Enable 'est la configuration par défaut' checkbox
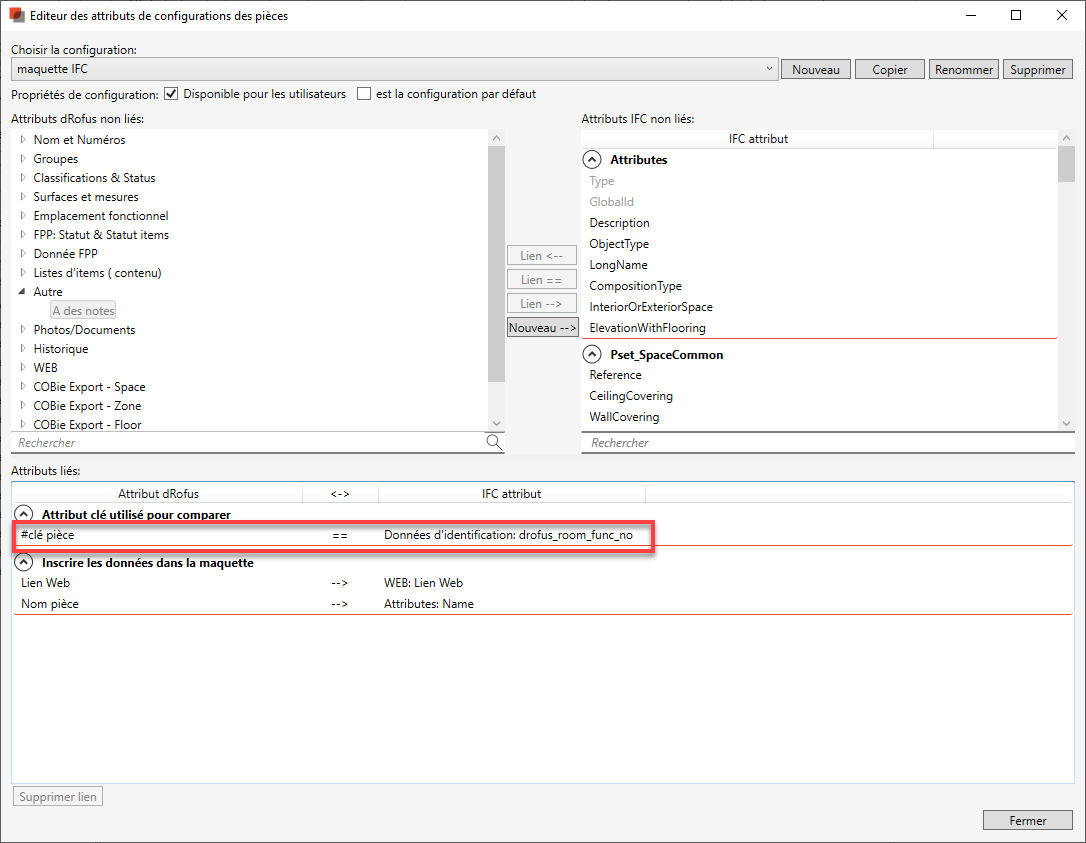 tap(365, 94)
